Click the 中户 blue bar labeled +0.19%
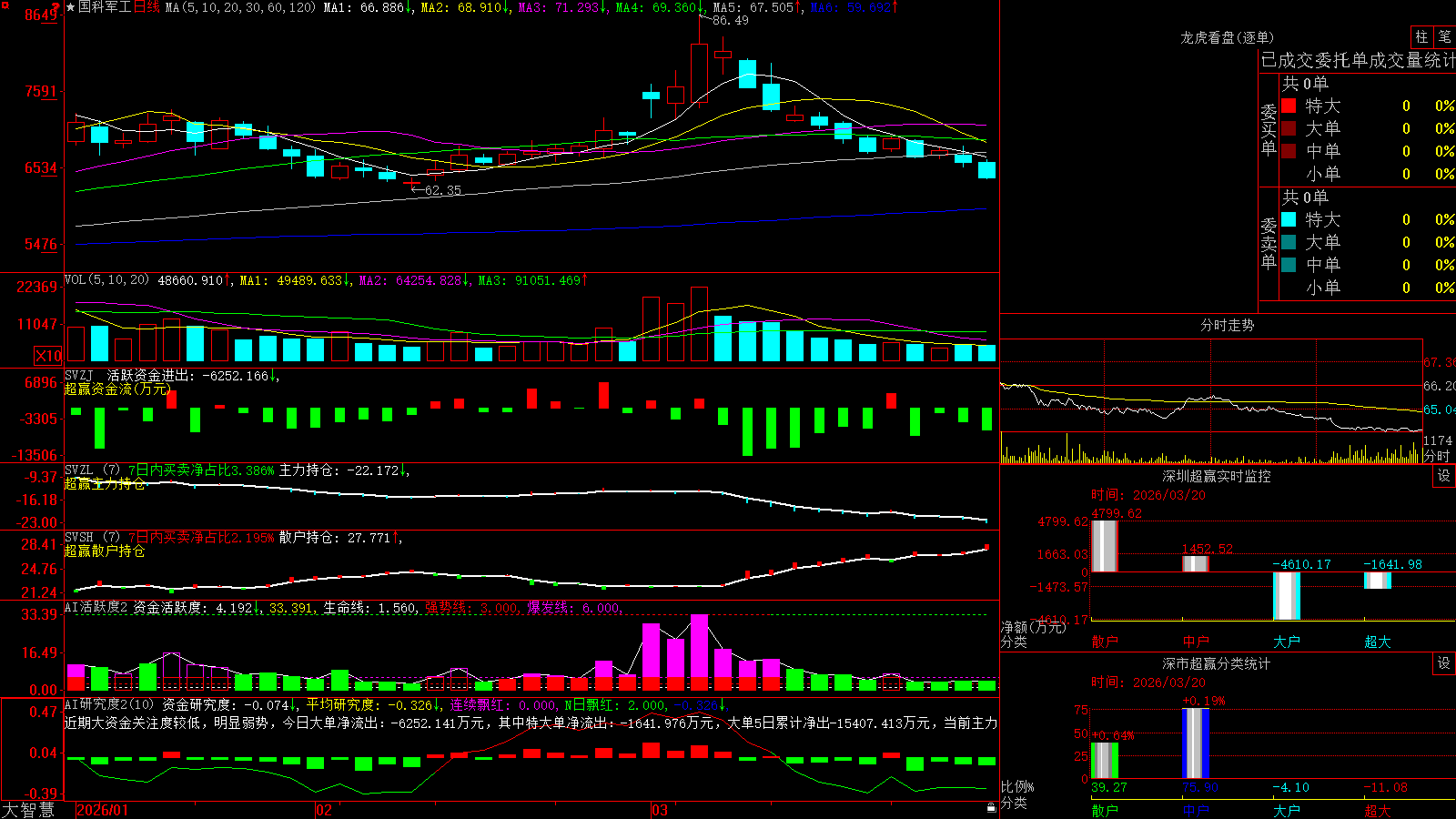Image resolution: width=1456 pixels, height=819 pixels. point(1196,743)
